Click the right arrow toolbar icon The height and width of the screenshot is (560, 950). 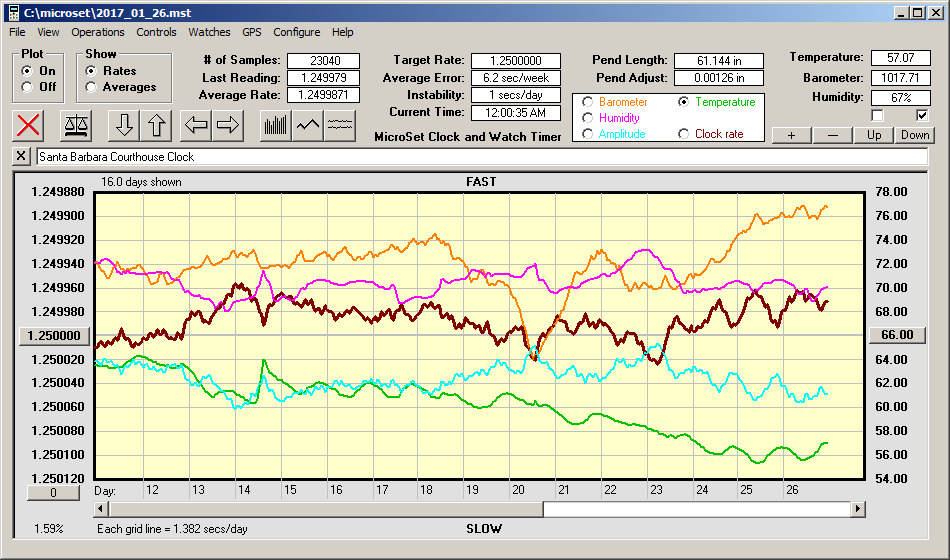[x=228, y=125]
